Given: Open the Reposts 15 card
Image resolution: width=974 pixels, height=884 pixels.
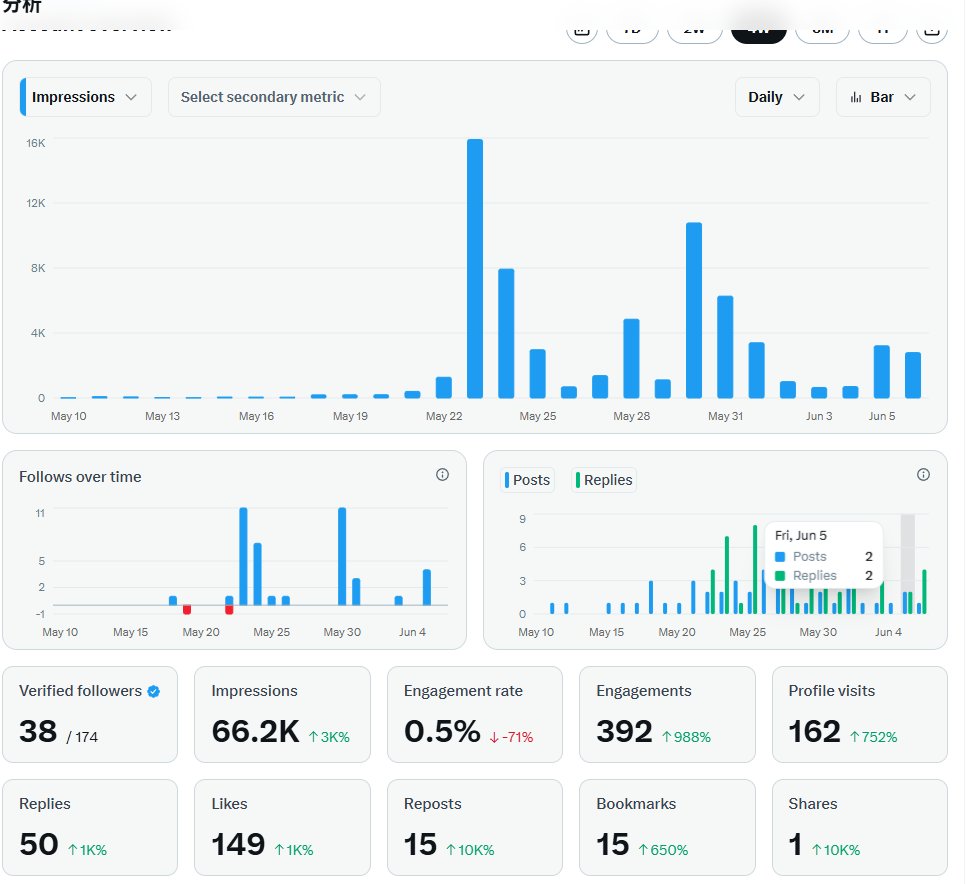Looking at the screenshot, I should coord(475,827).
